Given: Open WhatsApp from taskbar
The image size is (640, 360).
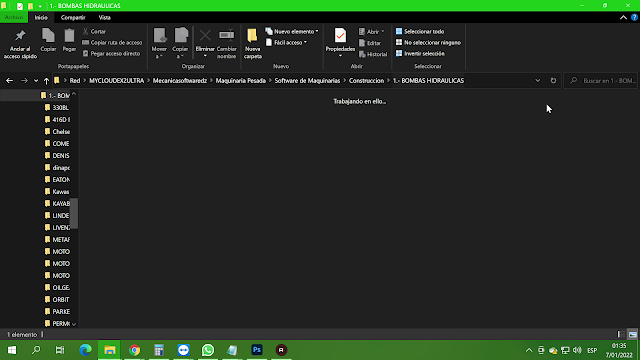Looking at the screenshot, I should coord(208,350).
